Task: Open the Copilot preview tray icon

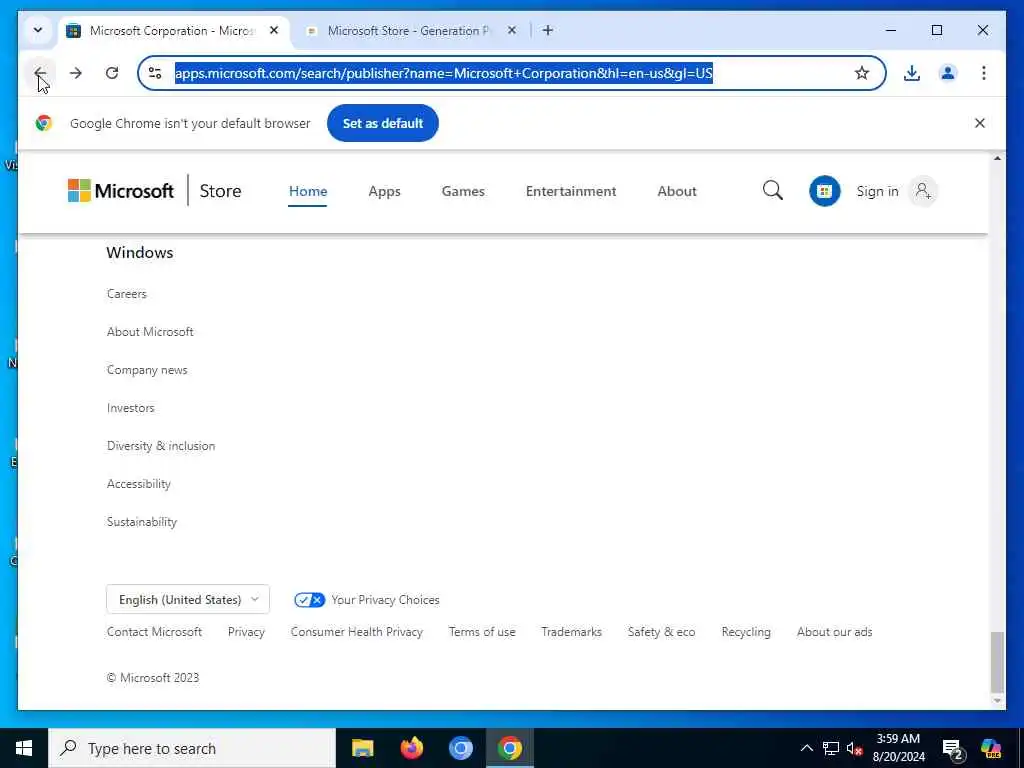Action: coord(991,748)
